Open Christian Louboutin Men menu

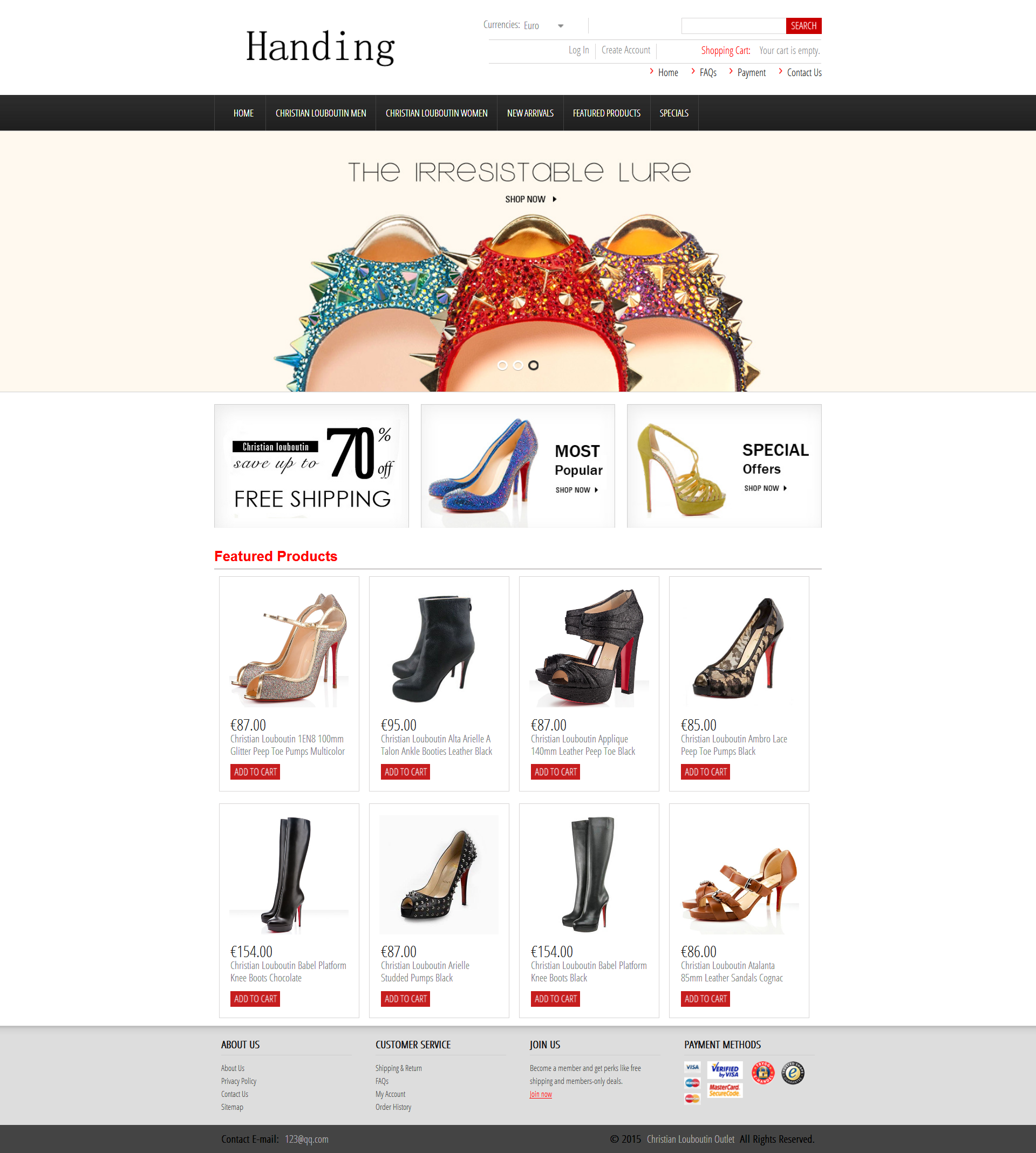click(x=321, y=113)
